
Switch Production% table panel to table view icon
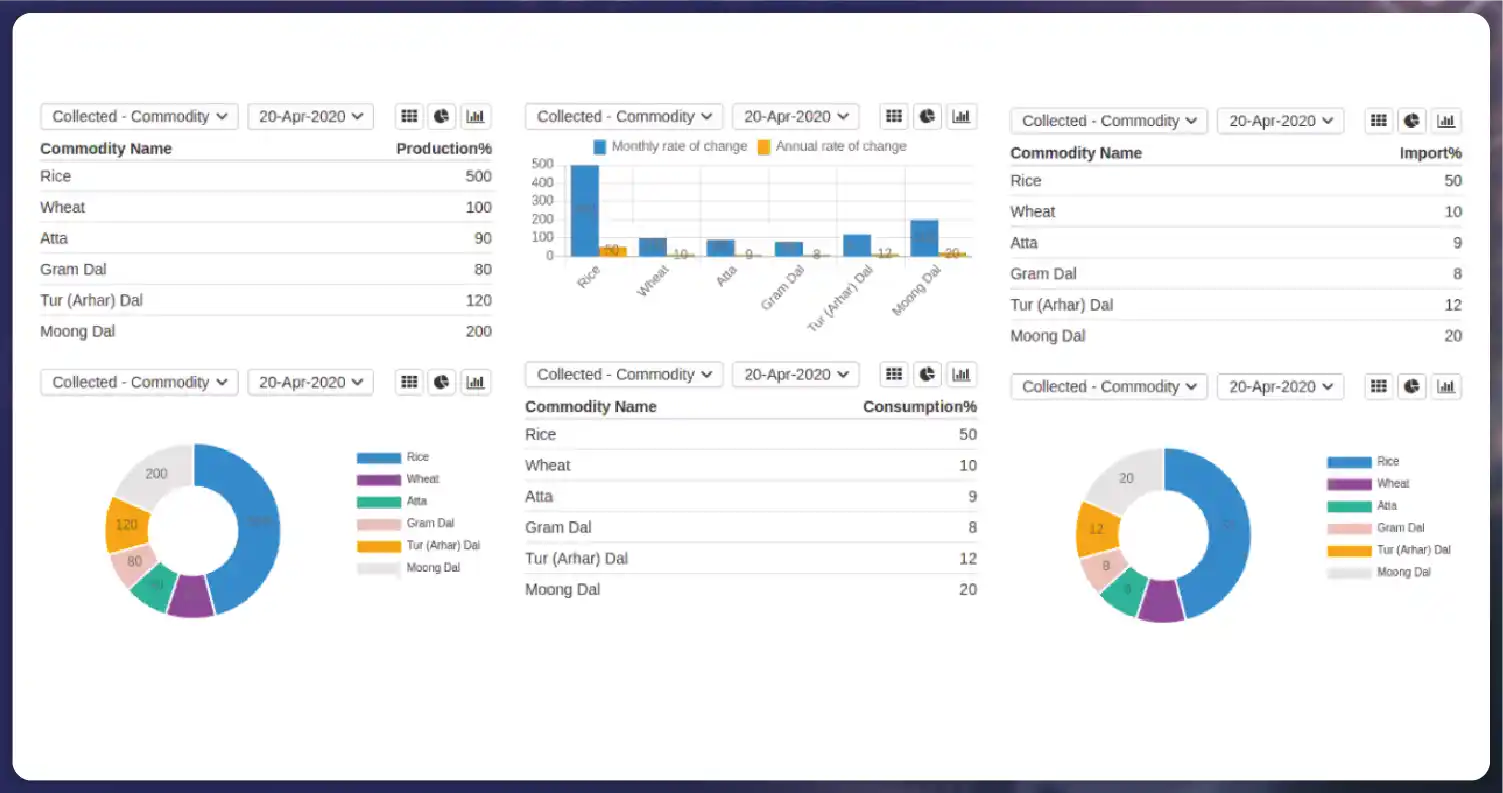[409, 116]
